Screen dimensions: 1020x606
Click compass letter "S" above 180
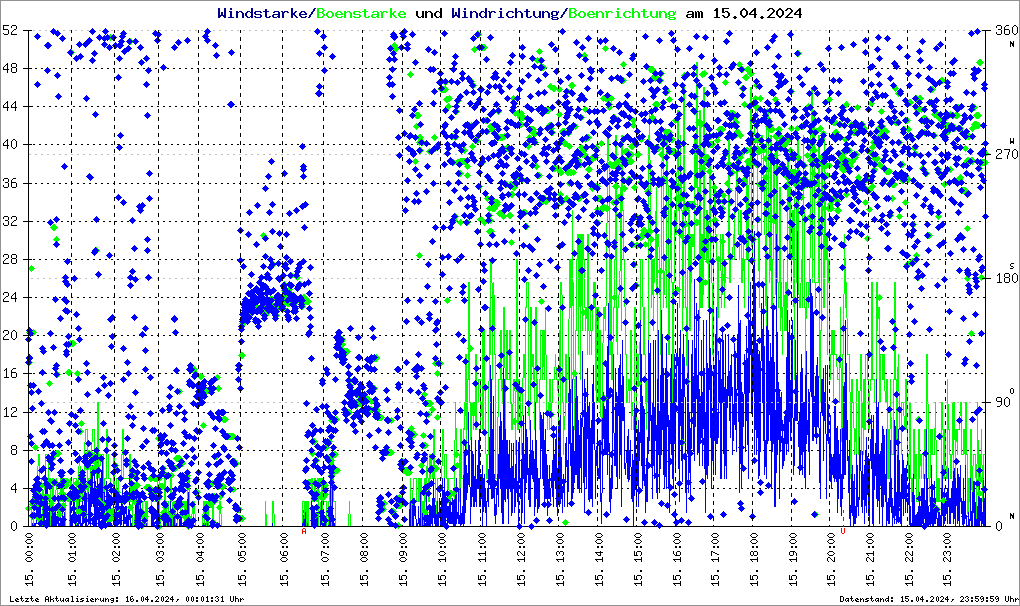[1012, 265]
